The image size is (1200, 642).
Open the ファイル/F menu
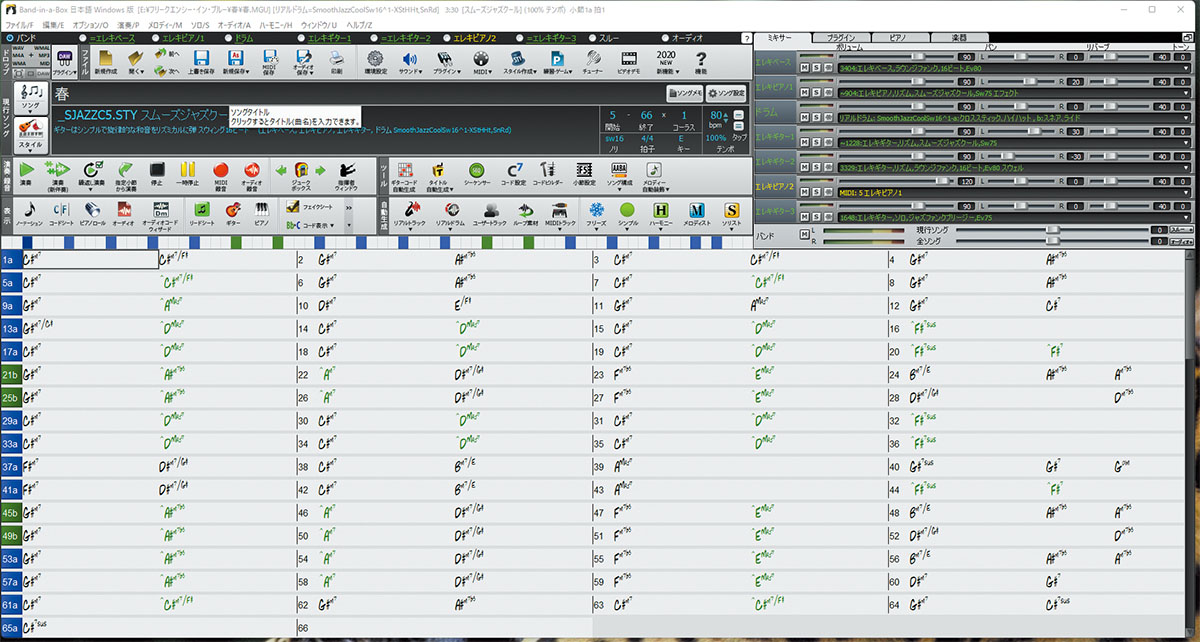tap(19, 23)
